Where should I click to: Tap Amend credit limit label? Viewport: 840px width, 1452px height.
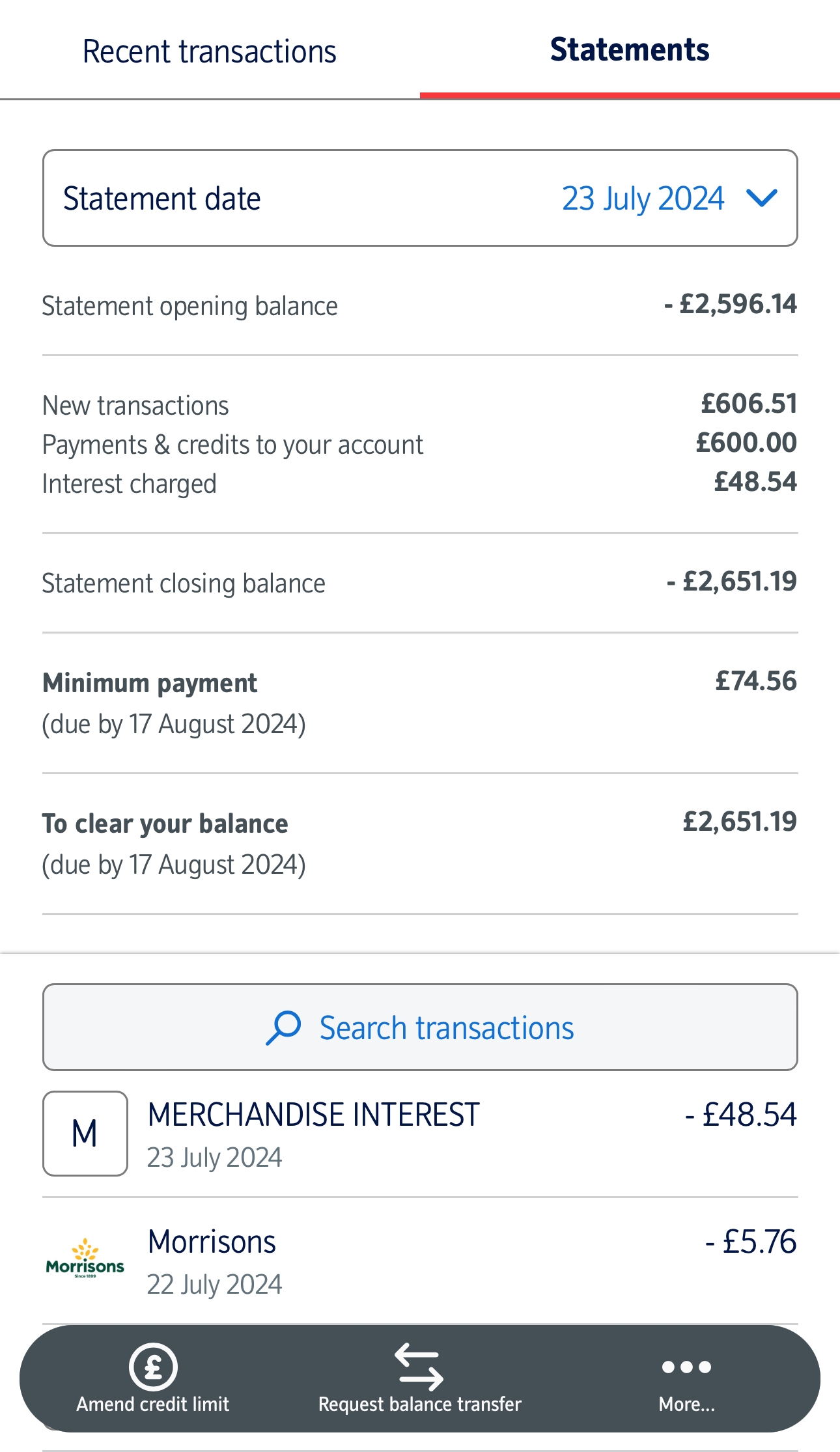coord(153,1404)
